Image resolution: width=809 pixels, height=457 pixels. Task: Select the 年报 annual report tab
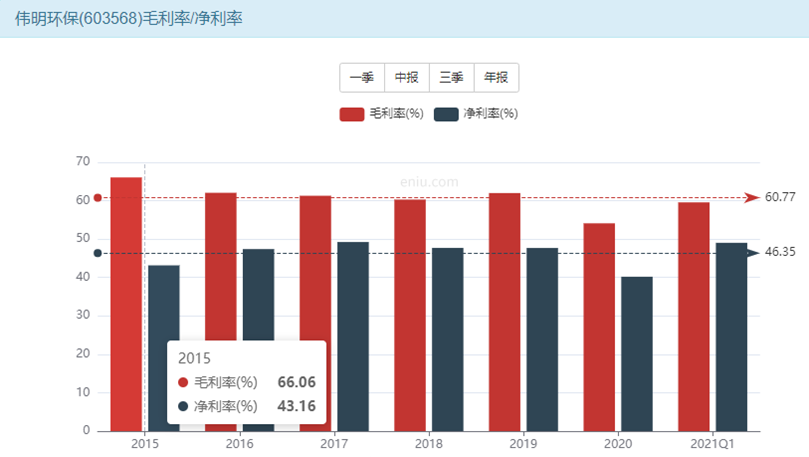point(496,78)
